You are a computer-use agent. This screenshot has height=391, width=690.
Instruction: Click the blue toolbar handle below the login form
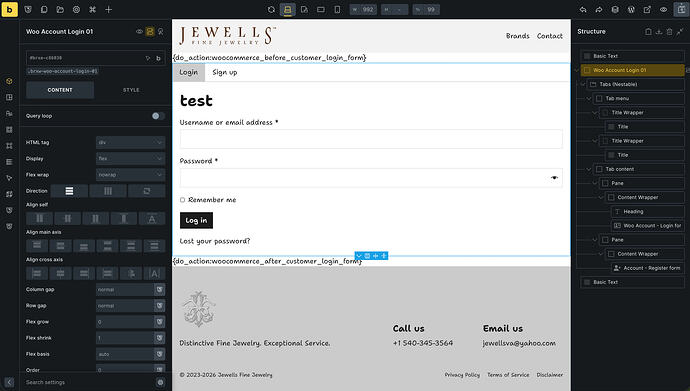(371, 256)
